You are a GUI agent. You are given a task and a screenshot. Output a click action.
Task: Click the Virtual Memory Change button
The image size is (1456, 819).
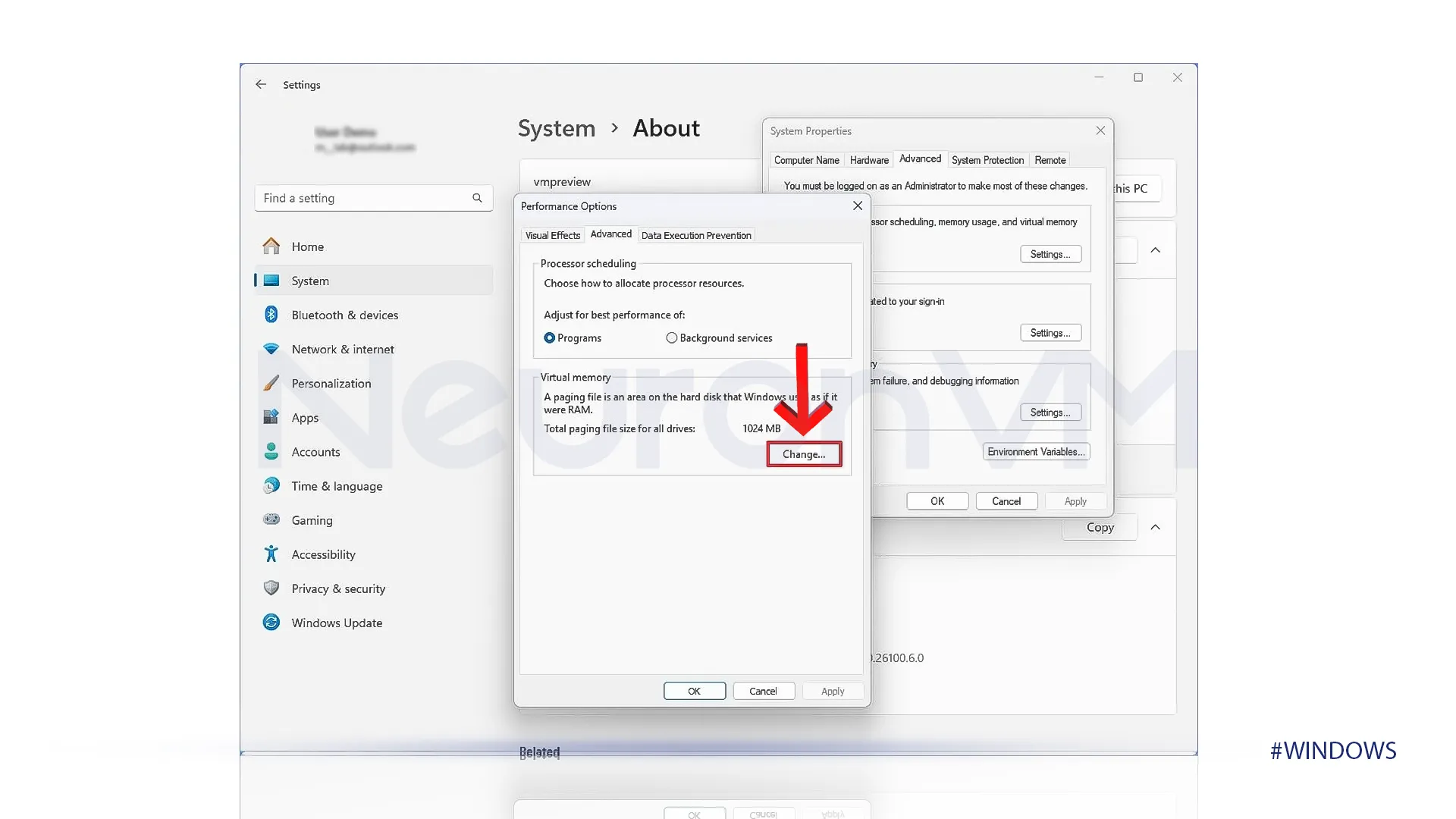[804, 454]
